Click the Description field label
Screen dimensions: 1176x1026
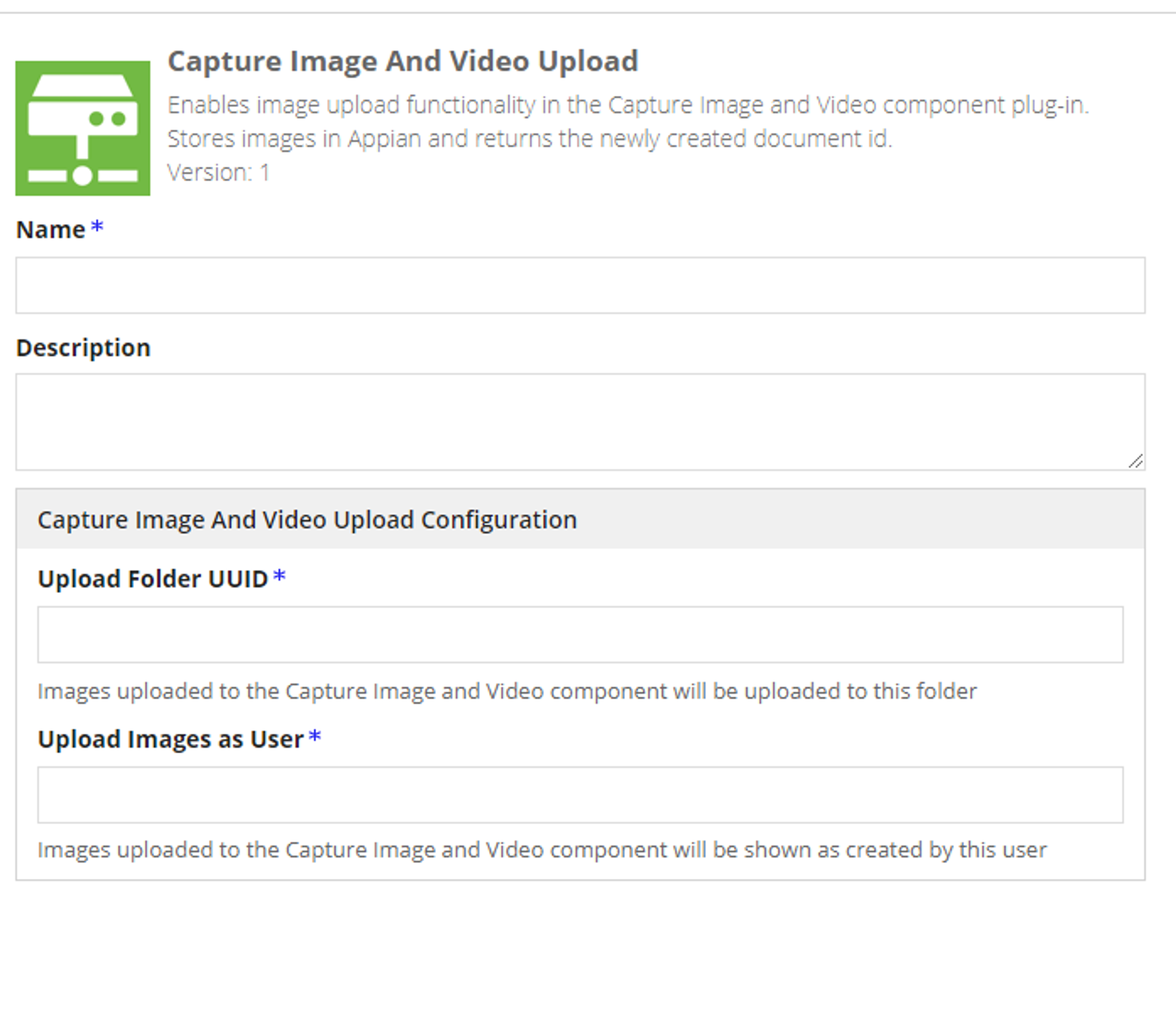(83, 348)
